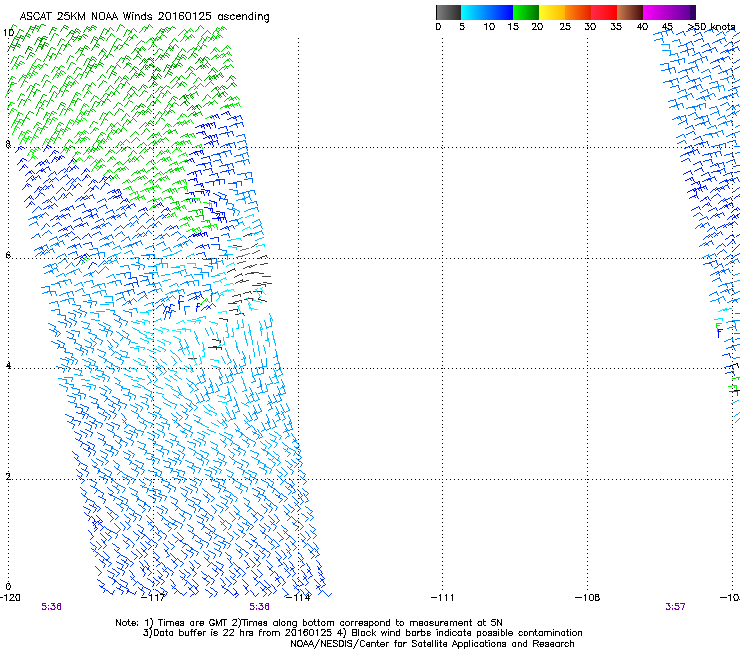Viewport: 740px width, 650px height.
Task: Click the cyan-blue 5-15 knots color band
Action: (x=487, y=12)
